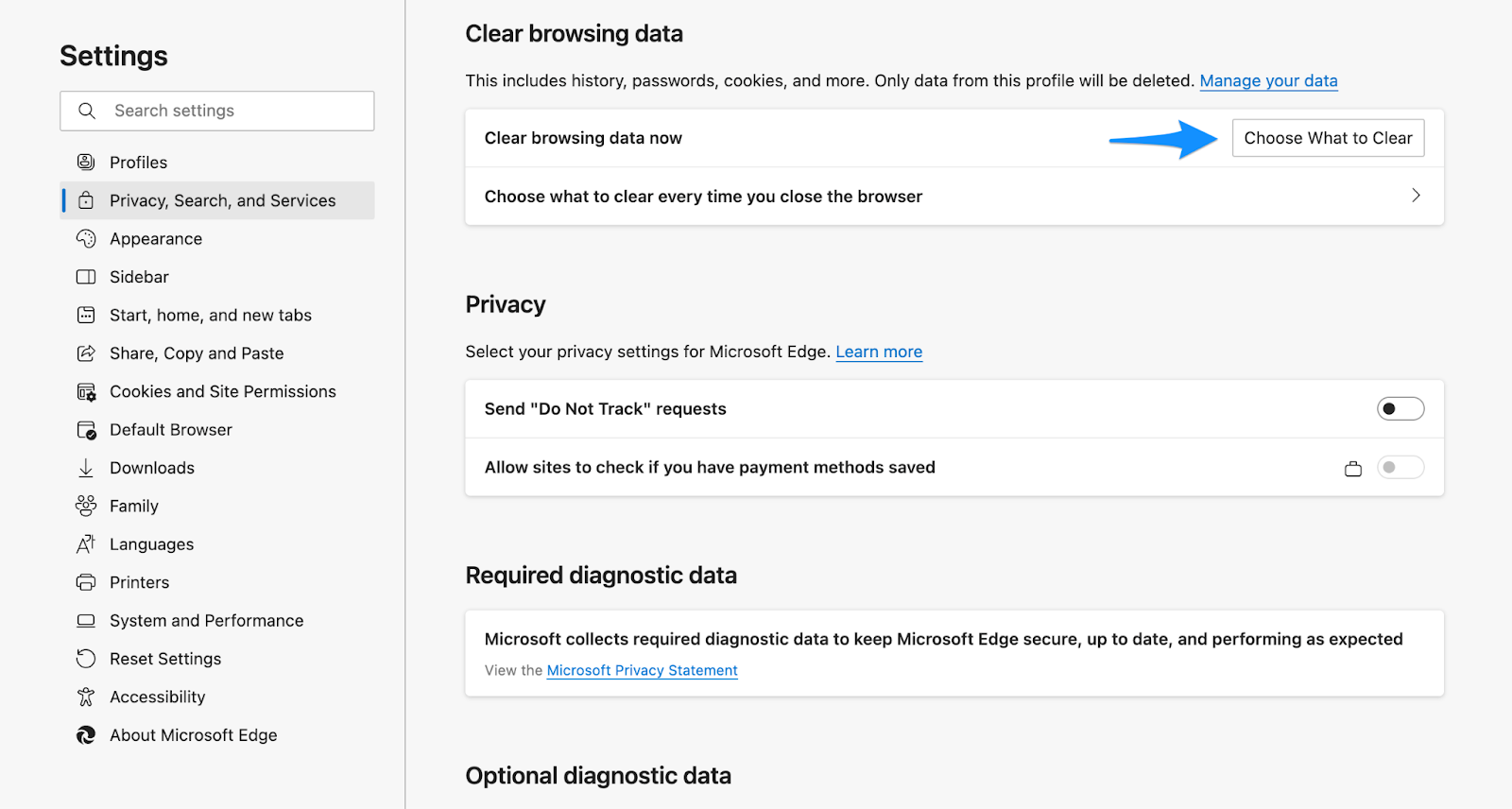Click the Printers icon
The image size is (1512, 809).
pyautogui.click(x=86, y=582)
